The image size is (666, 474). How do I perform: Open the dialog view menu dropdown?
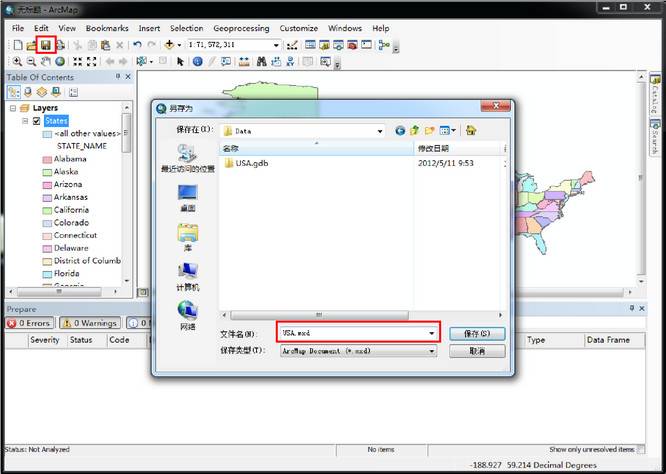453,131
